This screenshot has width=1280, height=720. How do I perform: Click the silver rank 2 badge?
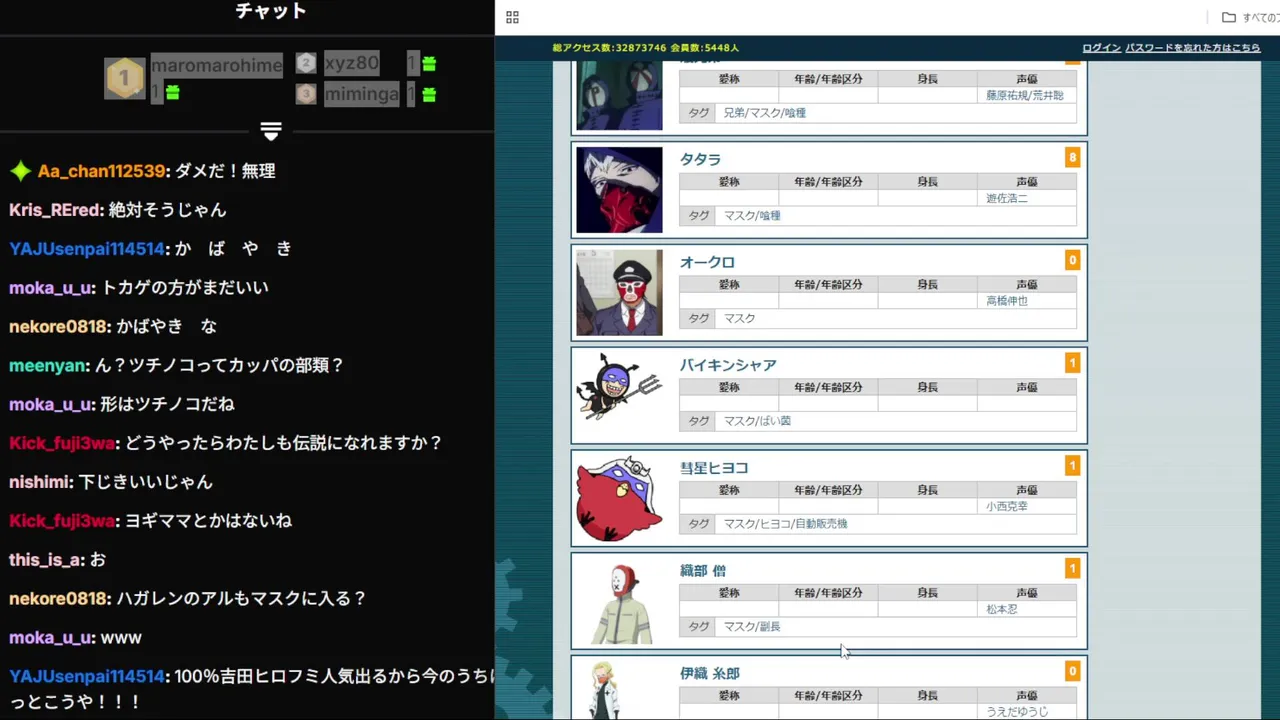coord(306,64)
